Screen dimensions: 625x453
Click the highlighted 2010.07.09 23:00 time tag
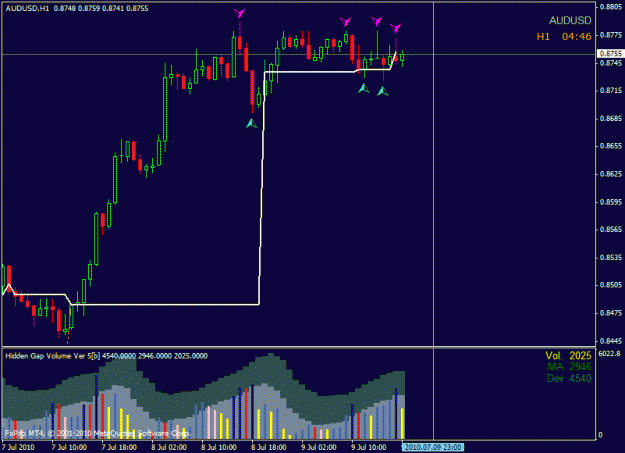tap(432, 447)
